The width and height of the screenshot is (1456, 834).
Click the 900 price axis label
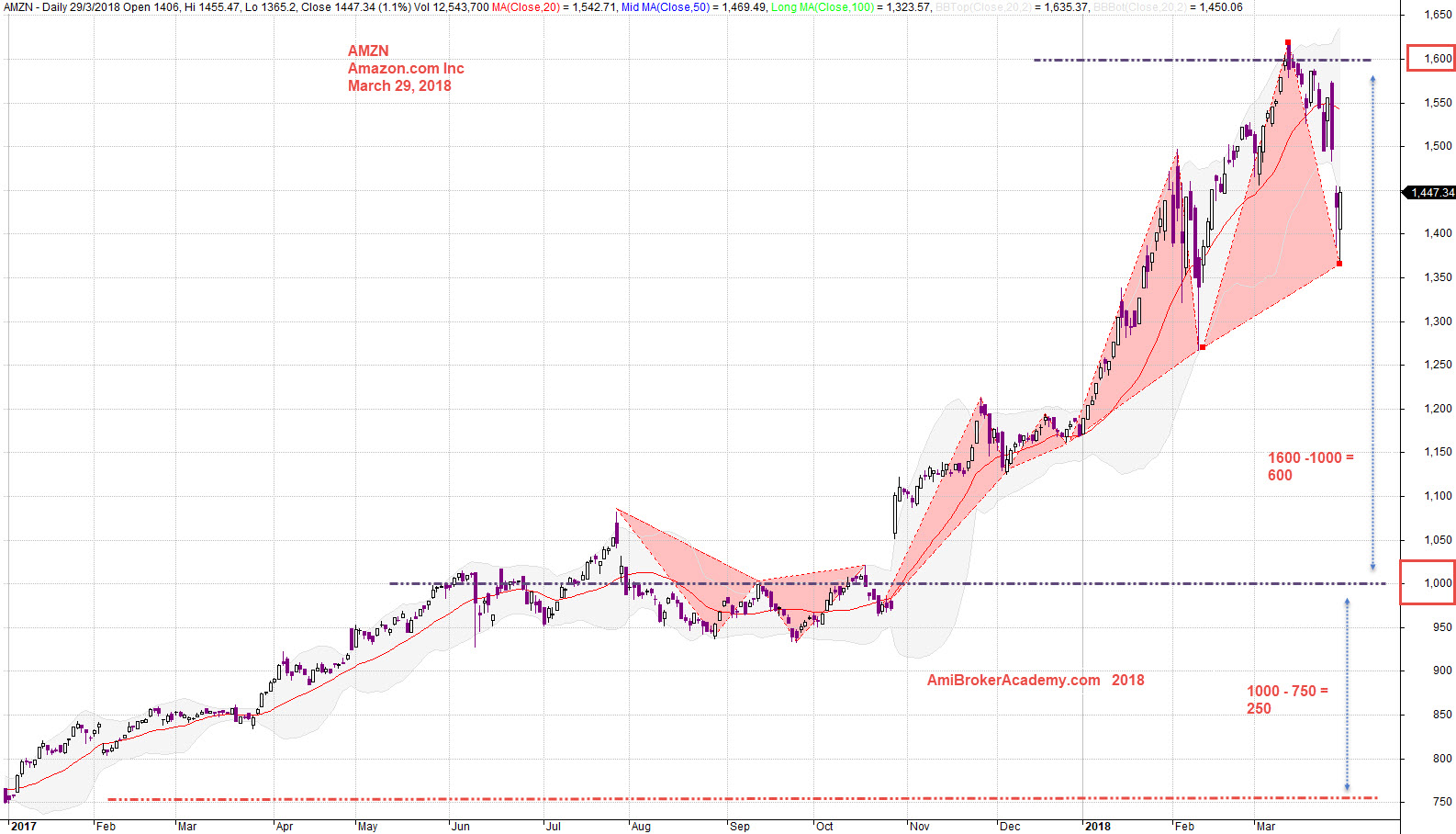point(1442,671)
